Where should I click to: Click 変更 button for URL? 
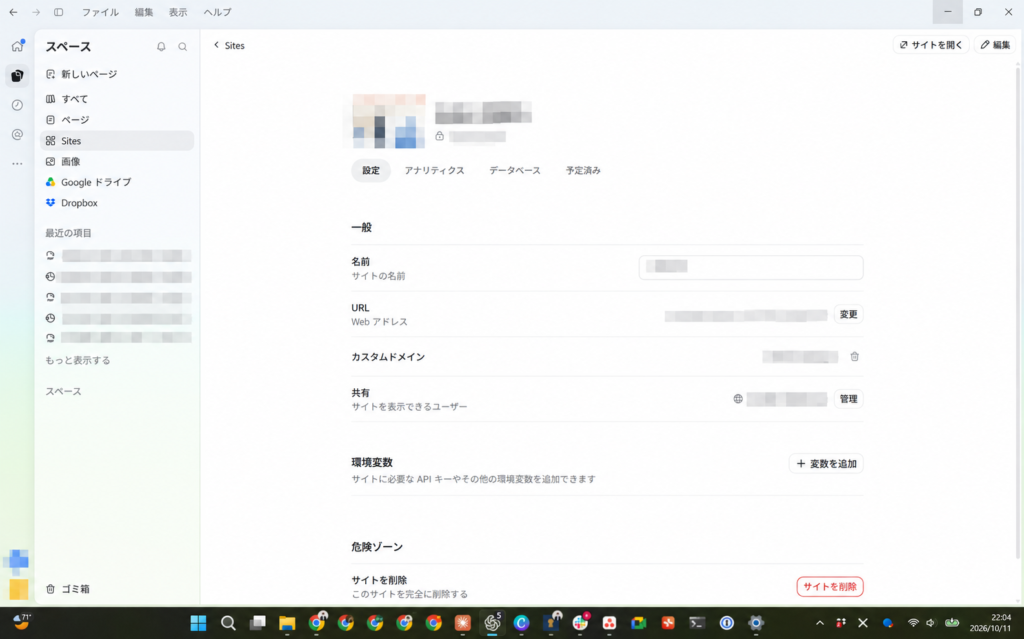pyautogui.click(x=848, y=314)
